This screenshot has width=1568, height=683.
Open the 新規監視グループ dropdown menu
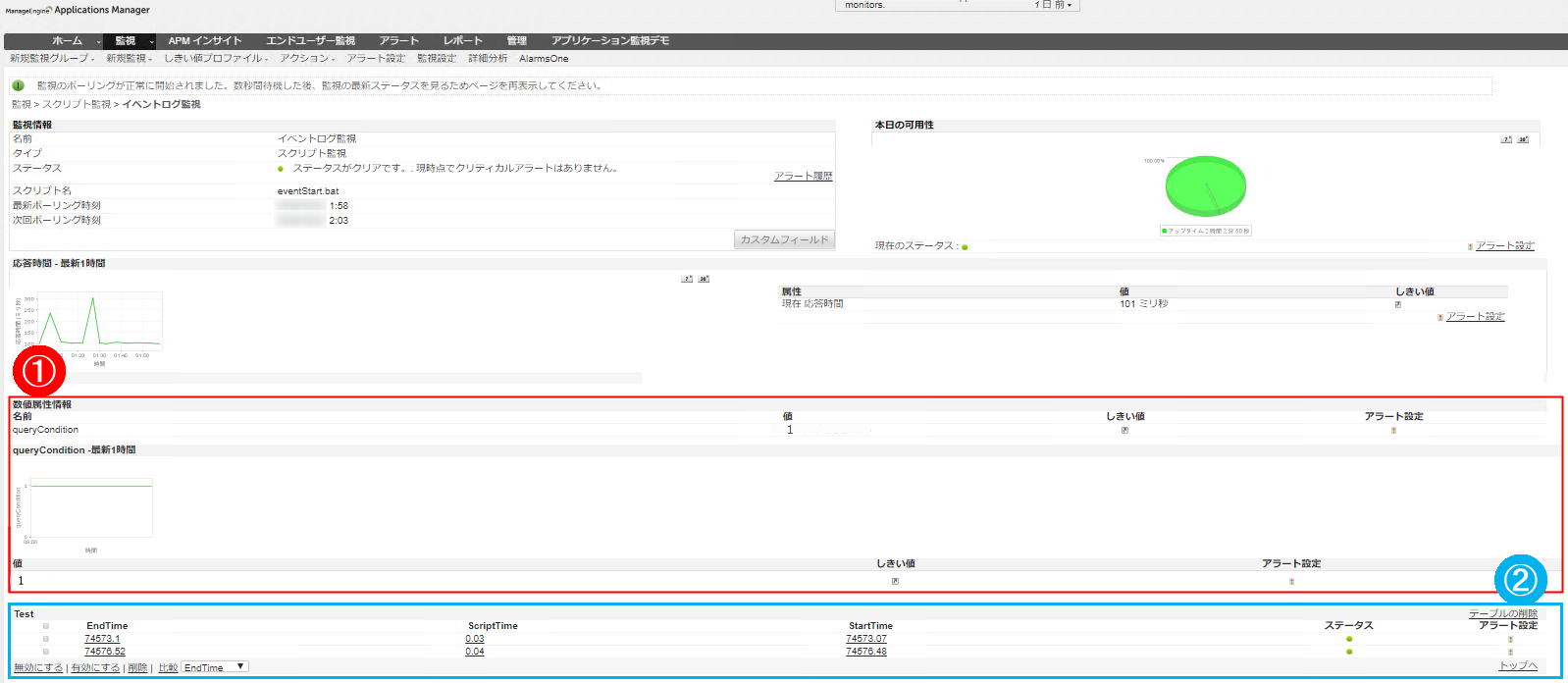click(x=52, y=58)
